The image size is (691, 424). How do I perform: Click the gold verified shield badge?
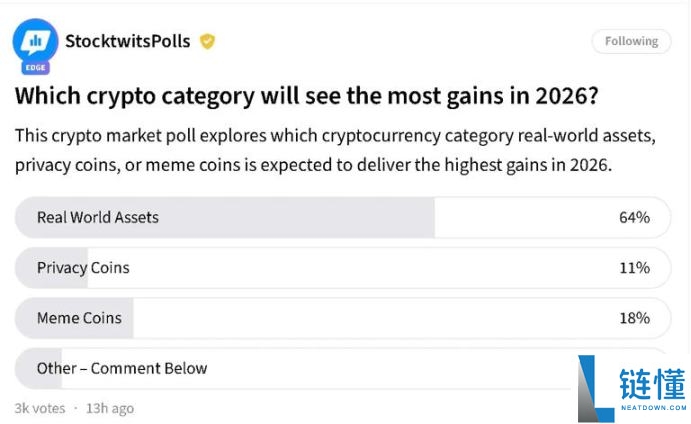click(x=207, y=41)
